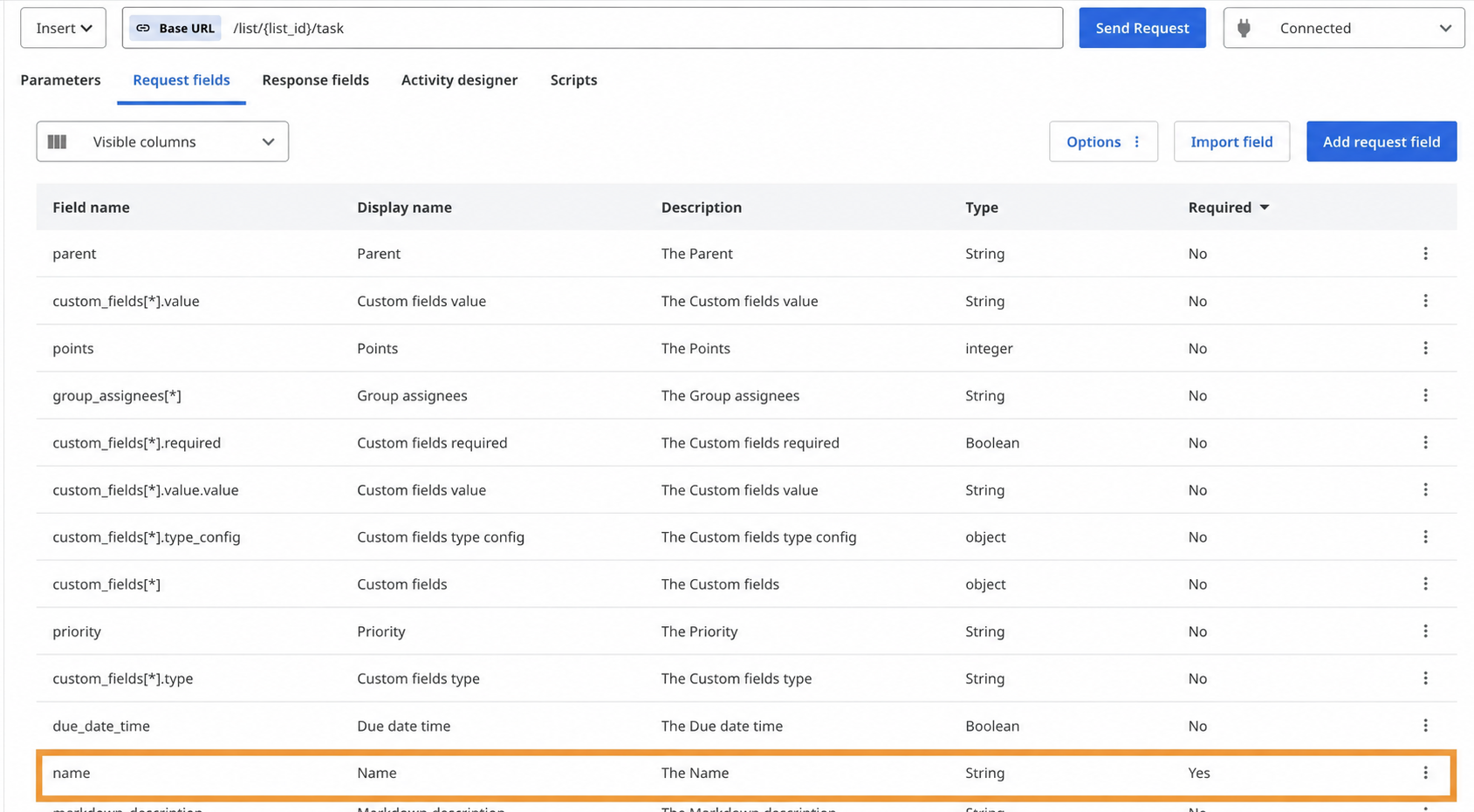This screenshot has width=1474, height=812.
Task: Open the more menu for custom_fields[*].type row
Action: [x=1426, y=678]
